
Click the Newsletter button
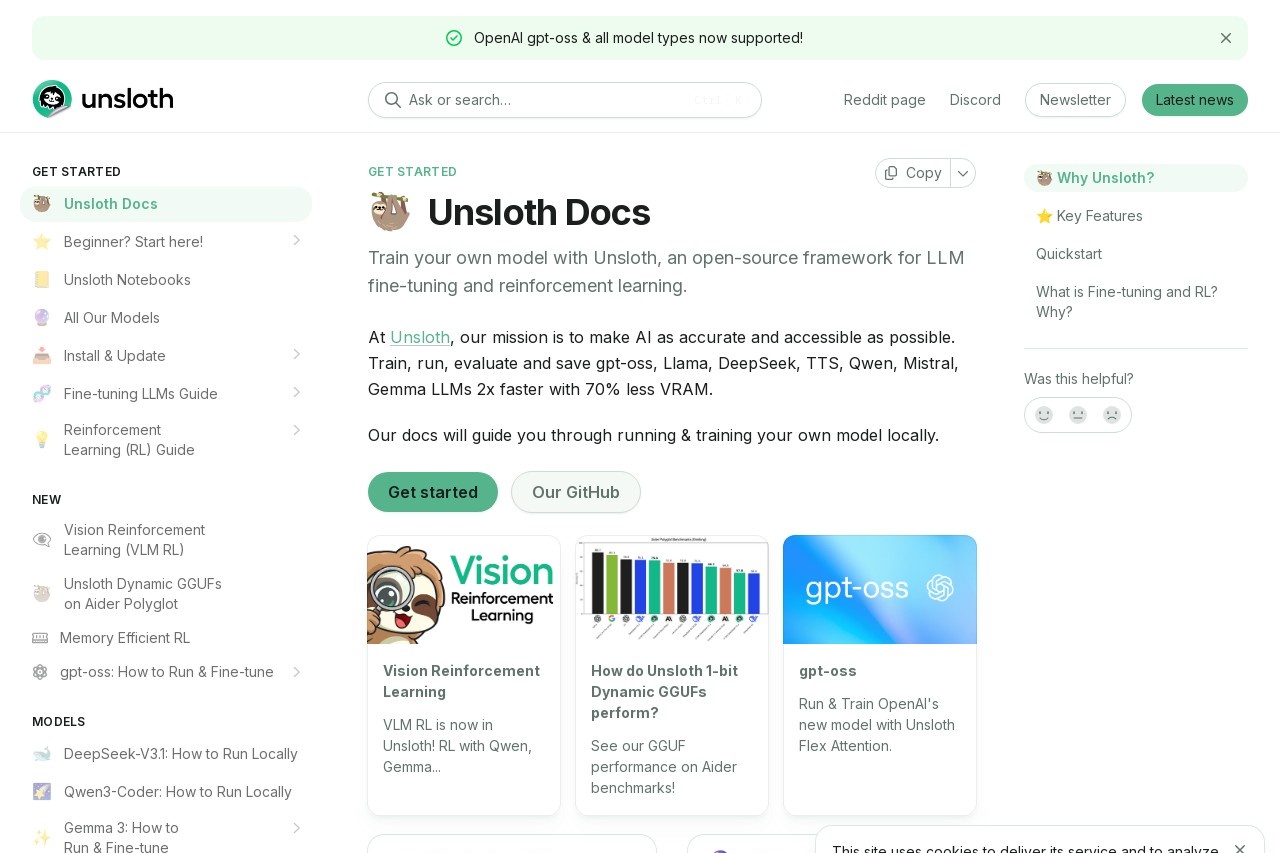click(x=1075, y=100)
